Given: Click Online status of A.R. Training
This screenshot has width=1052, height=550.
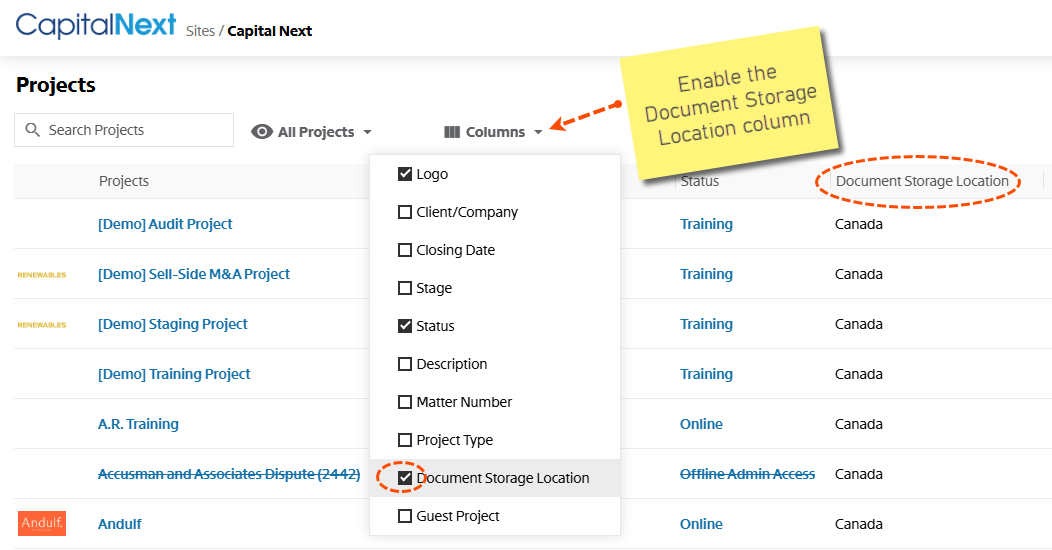Looking at the screenshot, I should (701, 424).
